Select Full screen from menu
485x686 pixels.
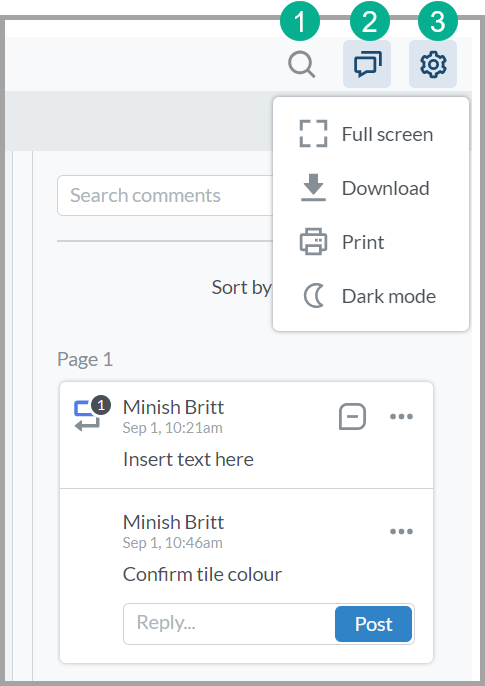[371, 134]
